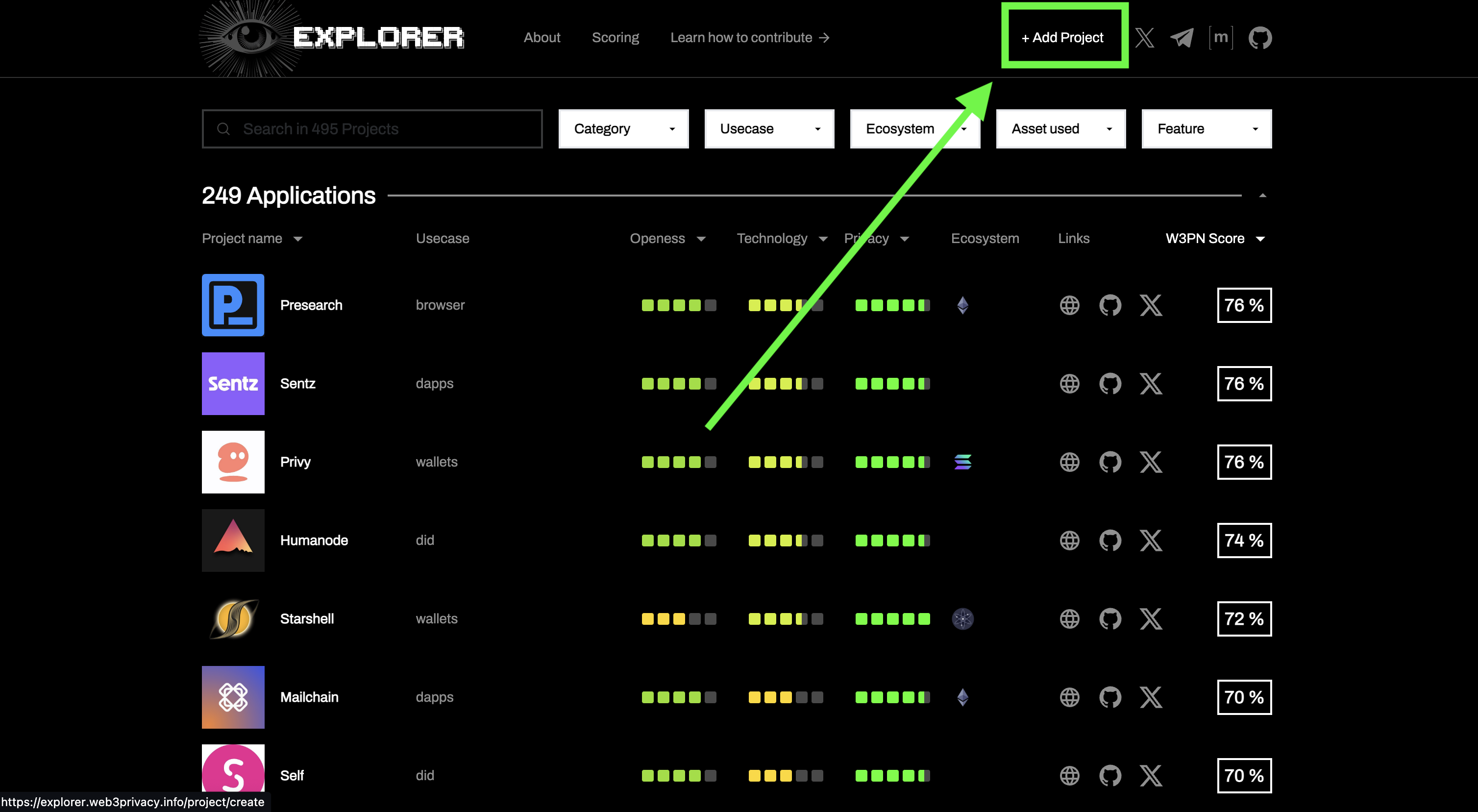
Task: Open the Matrix [m] icon in header
Action: click(x=1221, y=38)
